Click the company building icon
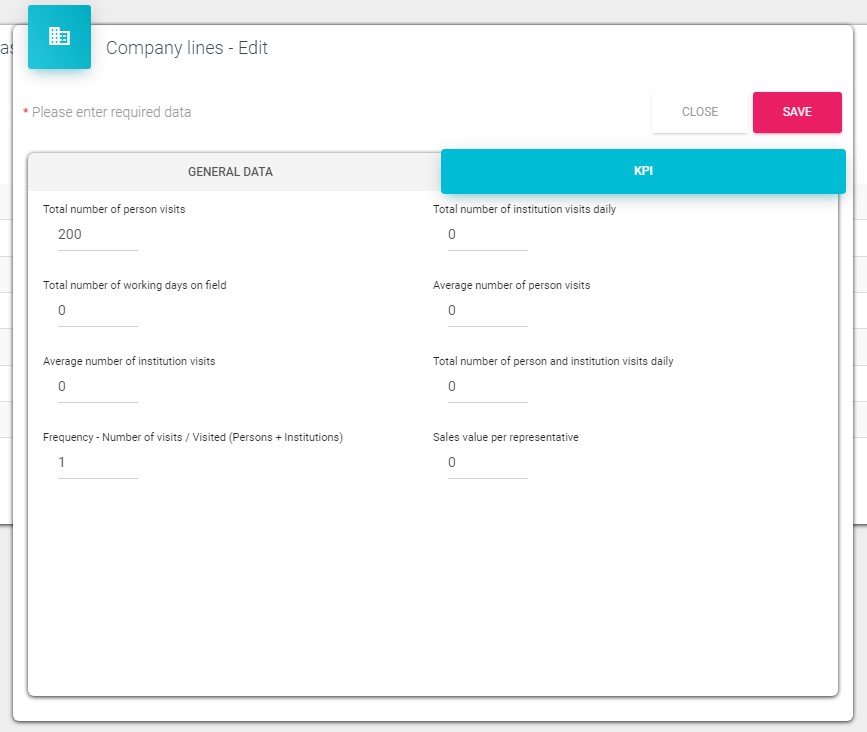The width and height of the screenshot is (867, 732). pyautogui.click(x=59, y=37)
